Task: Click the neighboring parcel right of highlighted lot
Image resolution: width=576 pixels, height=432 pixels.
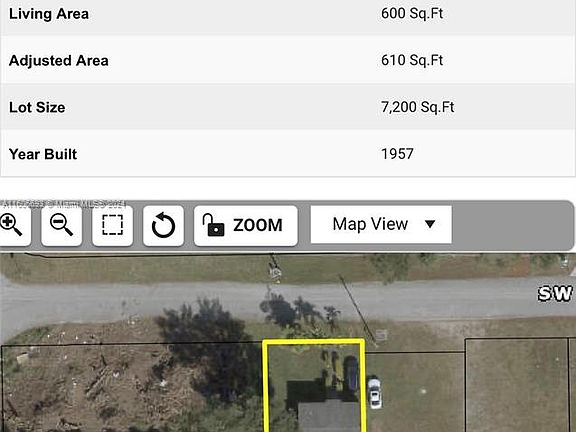Action: 415,392
